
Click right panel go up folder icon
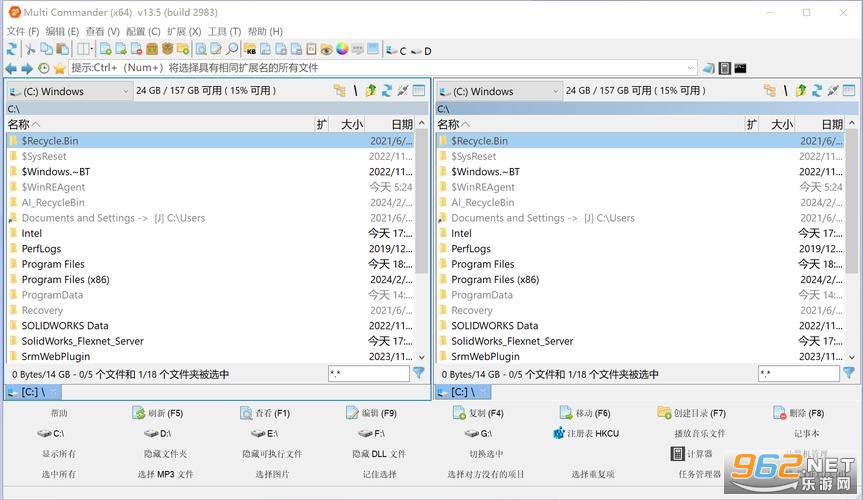click(801, 90)
